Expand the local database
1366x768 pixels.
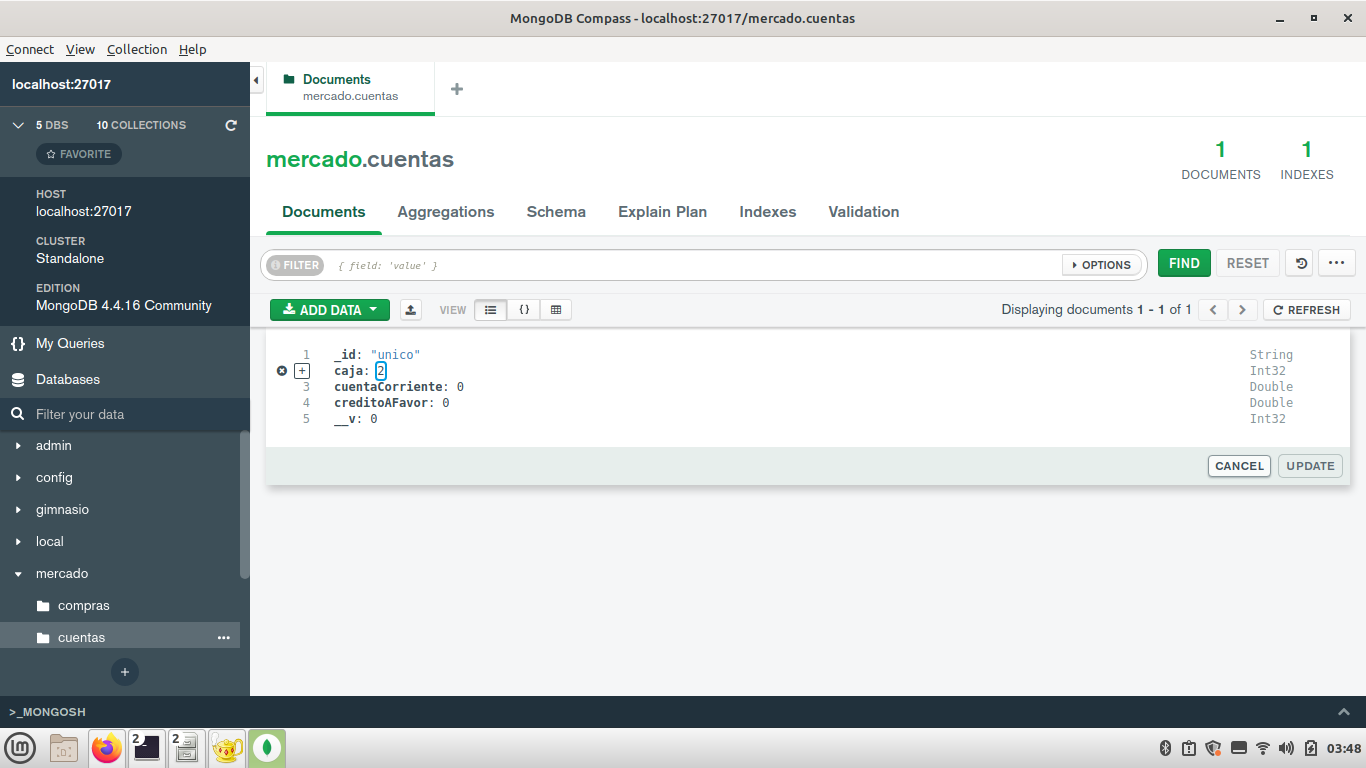click(x=18, y=542)
